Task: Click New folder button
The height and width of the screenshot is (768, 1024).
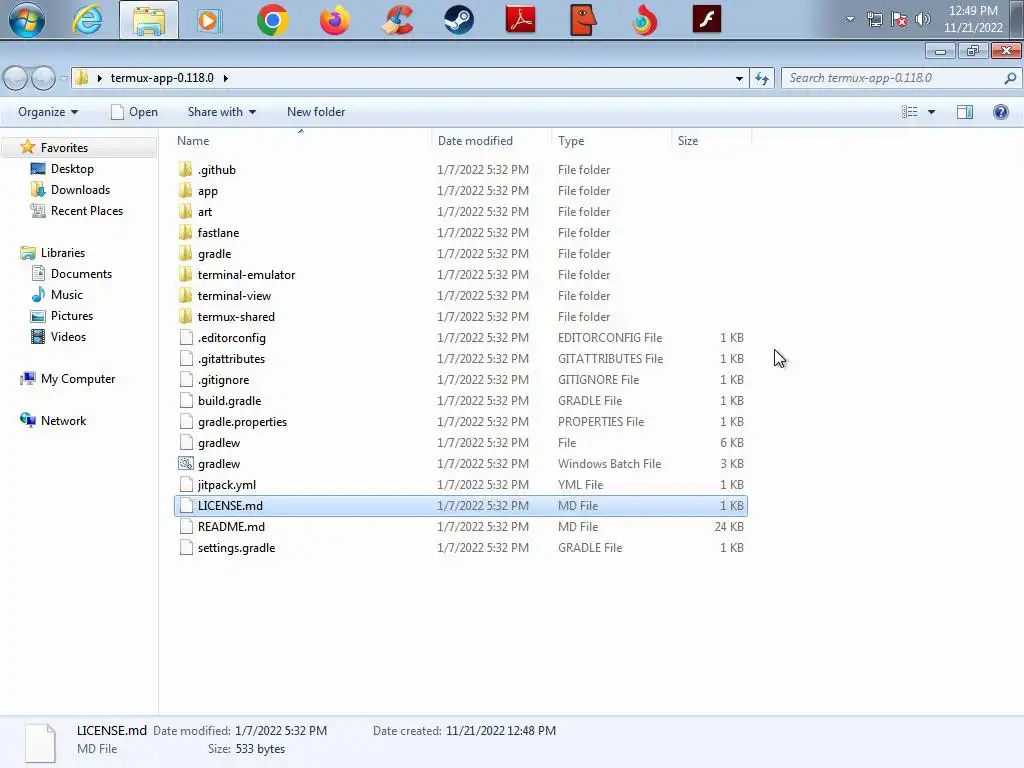Action: click(316, 112)
